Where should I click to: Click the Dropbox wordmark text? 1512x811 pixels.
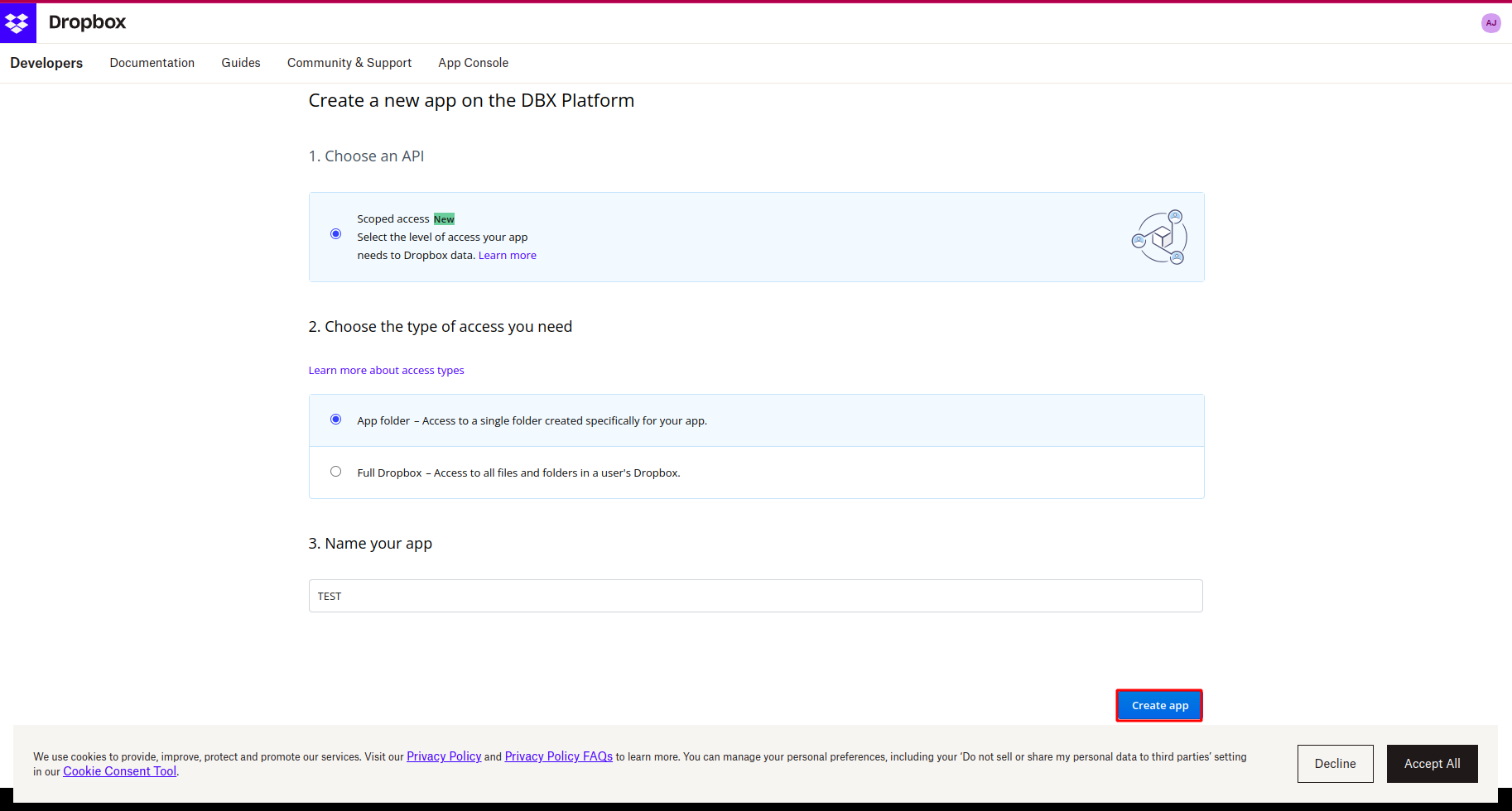(87, 22)
